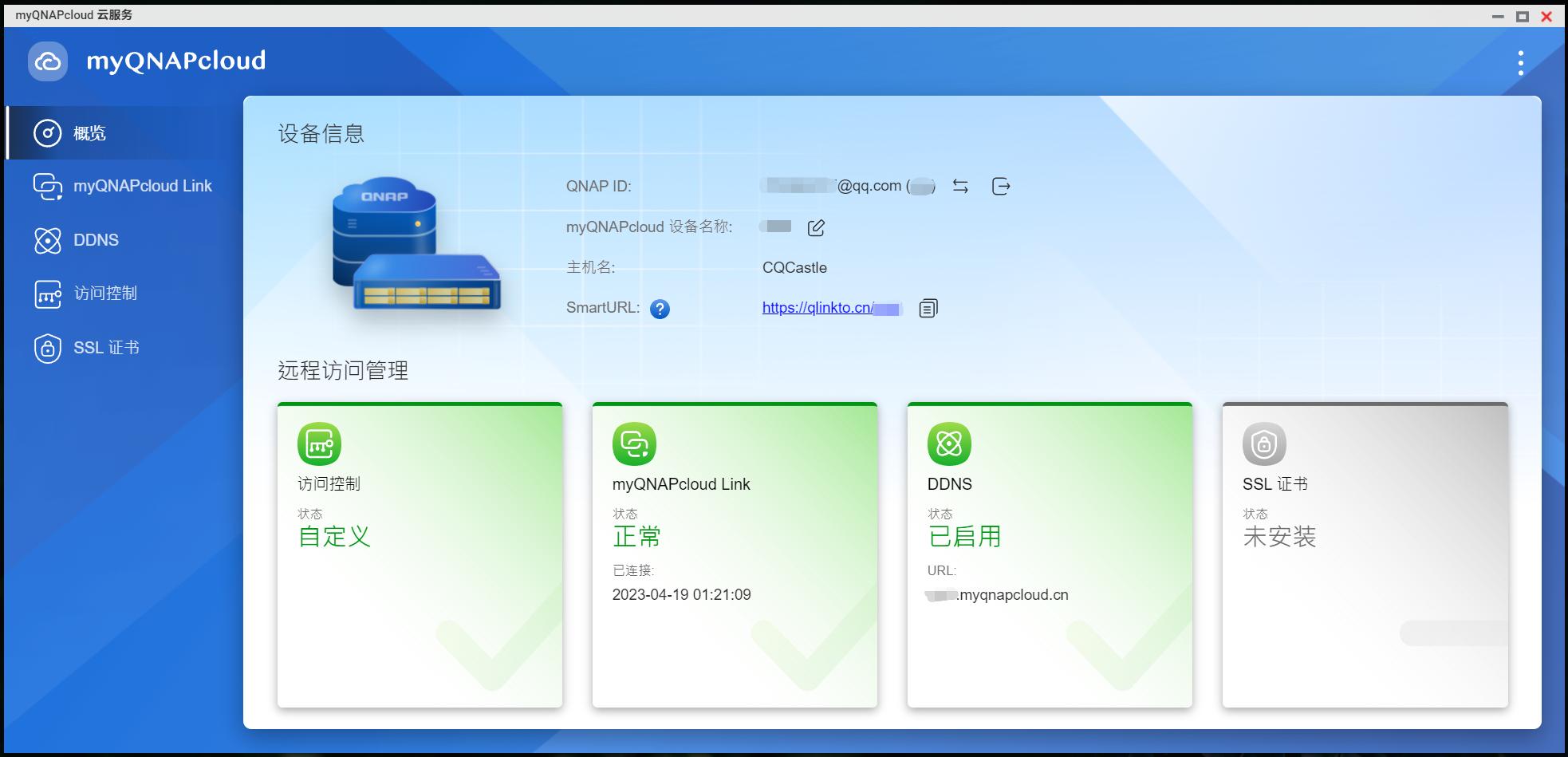This screenshot has width=1568, height=757.
Task: Open the 访问控制 status card showing 自定义
Action: click(420, 554)
